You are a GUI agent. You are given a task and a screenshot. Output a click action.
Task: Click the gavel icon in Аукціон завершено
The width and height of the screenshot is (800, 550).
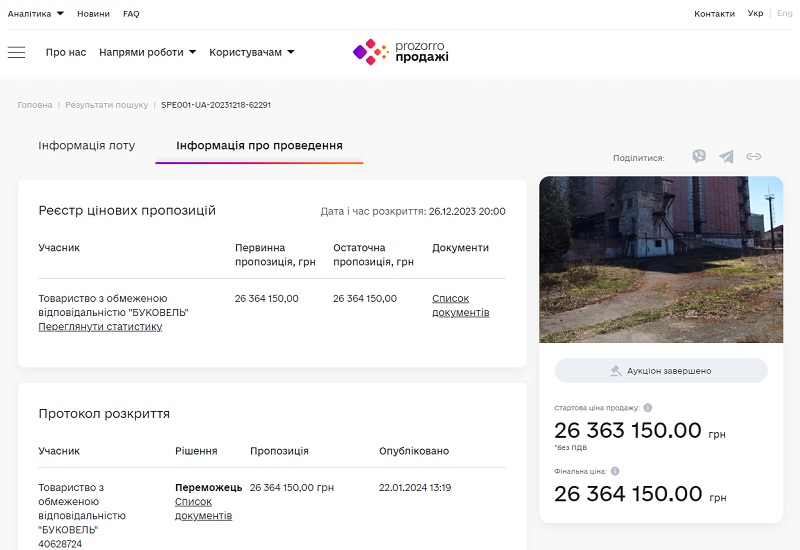616,370
